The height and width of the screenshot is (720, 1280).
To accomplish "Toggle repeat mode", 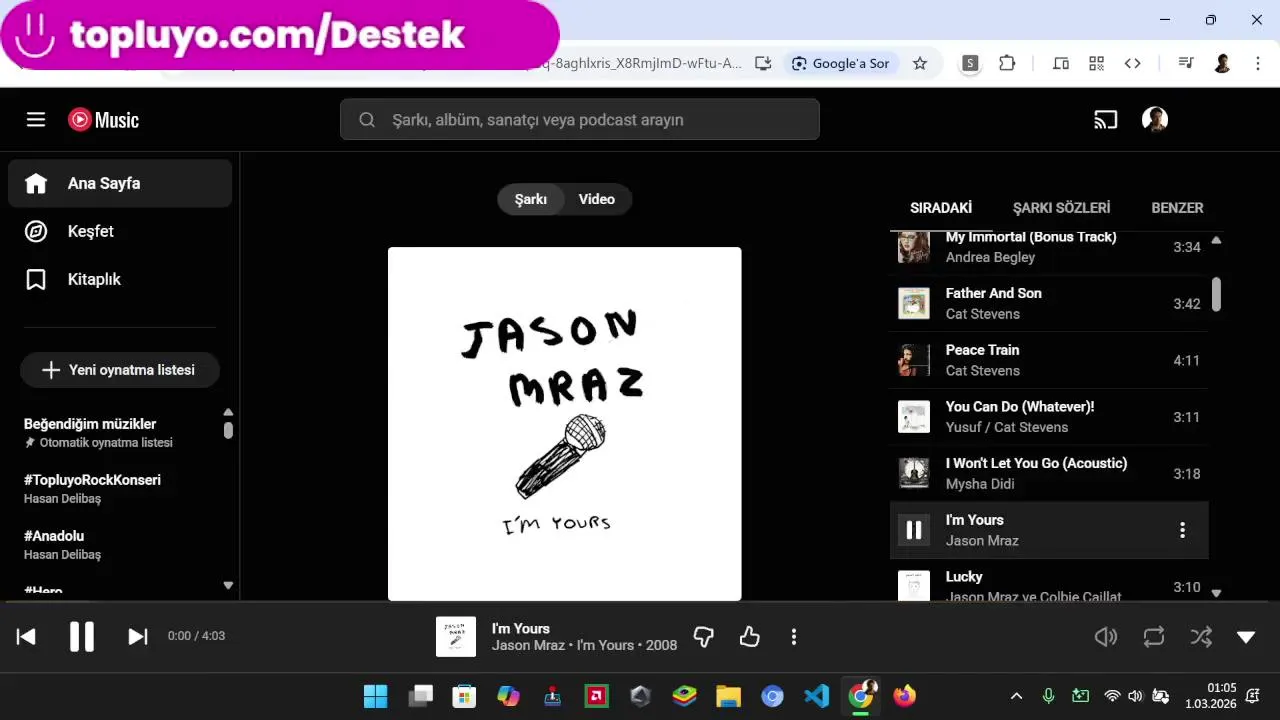I will pos(1154,637).
